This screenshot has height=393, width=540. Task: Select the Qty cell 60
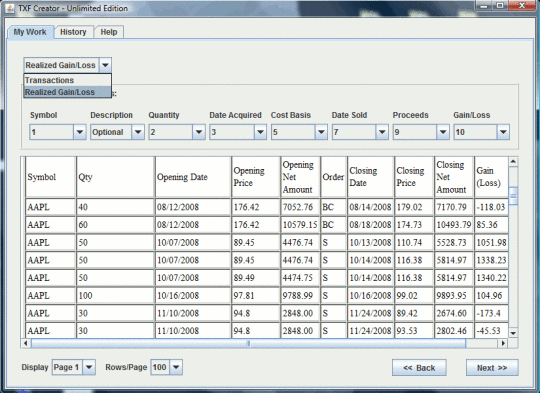tap(116, 225)
